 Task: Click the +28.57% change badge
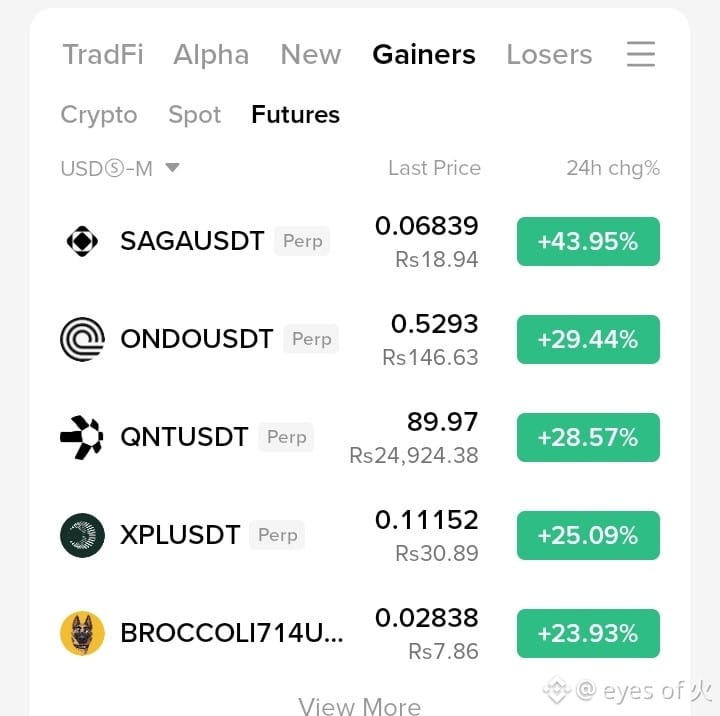(x=588, y=437)
